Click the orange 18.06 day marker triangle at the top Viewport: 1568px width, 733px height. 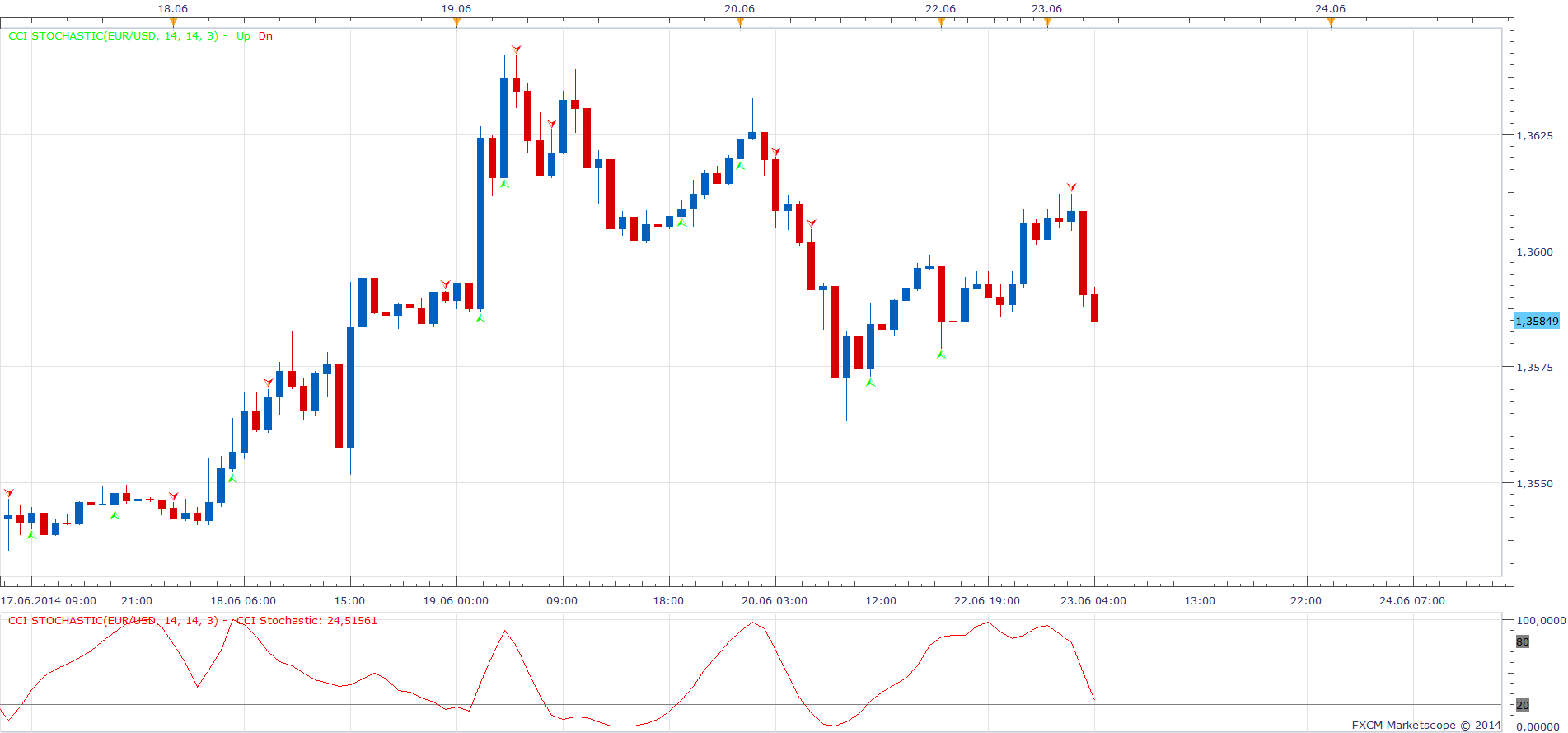[173, 22]
